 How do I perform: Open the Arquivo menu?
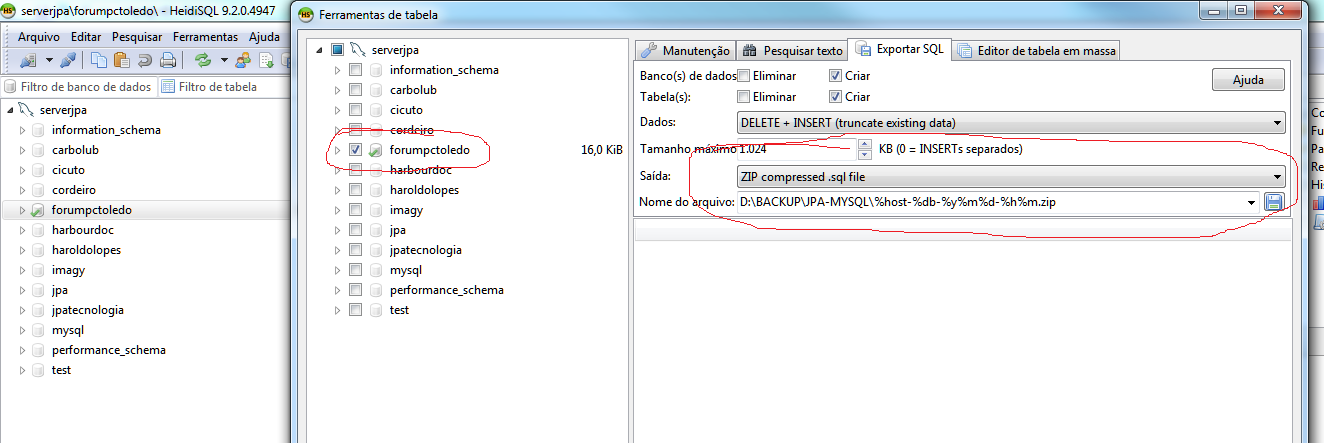tap(39, 36)
